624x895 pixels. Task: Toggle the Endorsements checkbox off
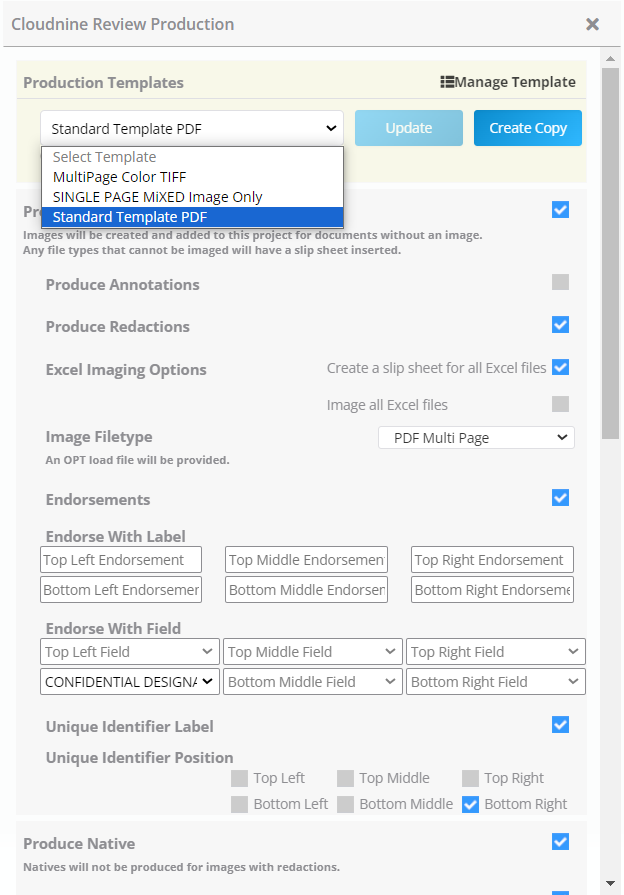pos(561,497)
